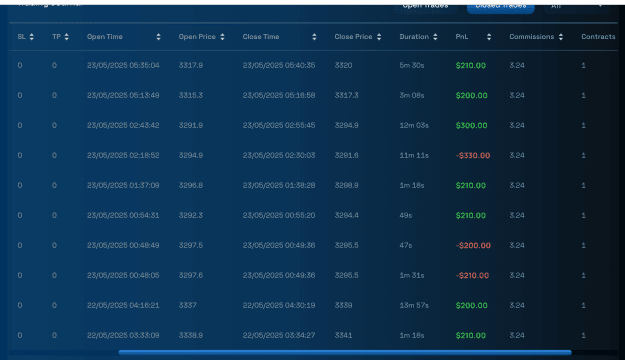Screen dimensions: 625x360
Task: Toggle Duration column sort arrows
Action: pyautogui.click(x=435, y=37)
